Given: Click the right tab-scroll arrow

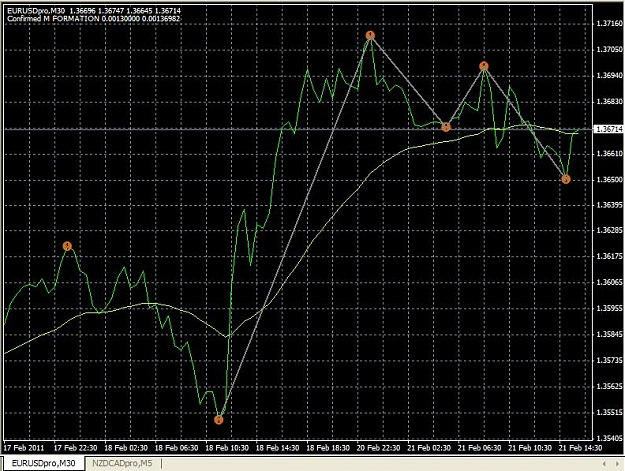Looking at the screenshot, I should [x=617, y=463].
